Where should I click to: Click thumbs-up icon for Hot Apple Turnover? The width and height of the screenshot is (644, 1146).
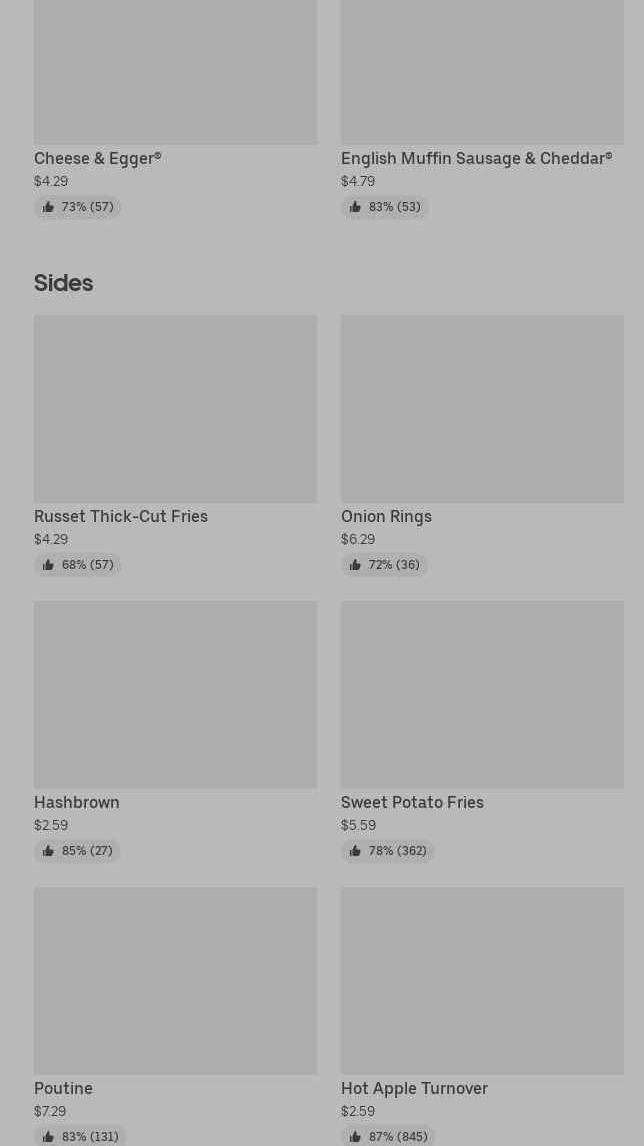point(355,1137)
